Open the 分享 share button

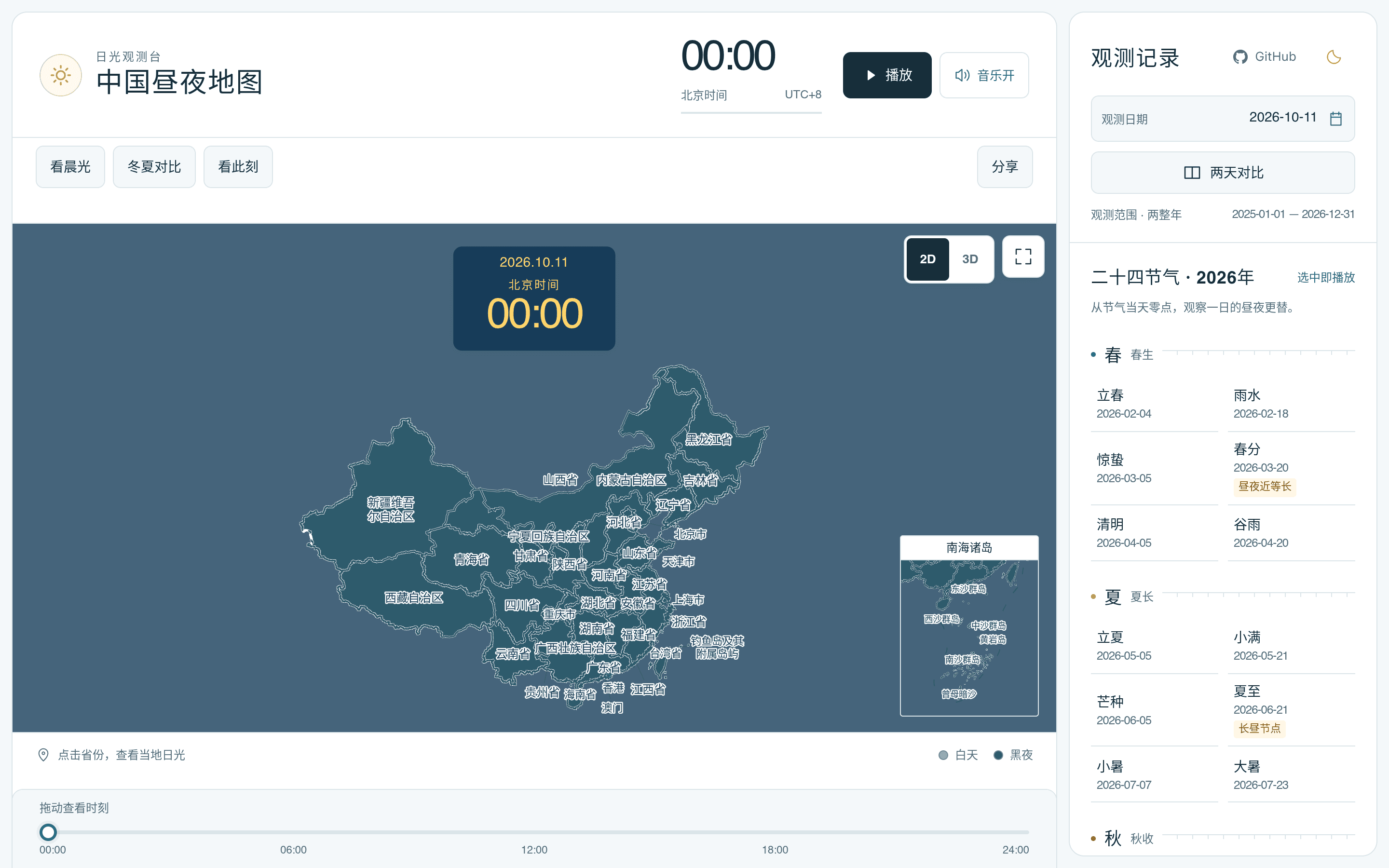tap(1005, 166)
